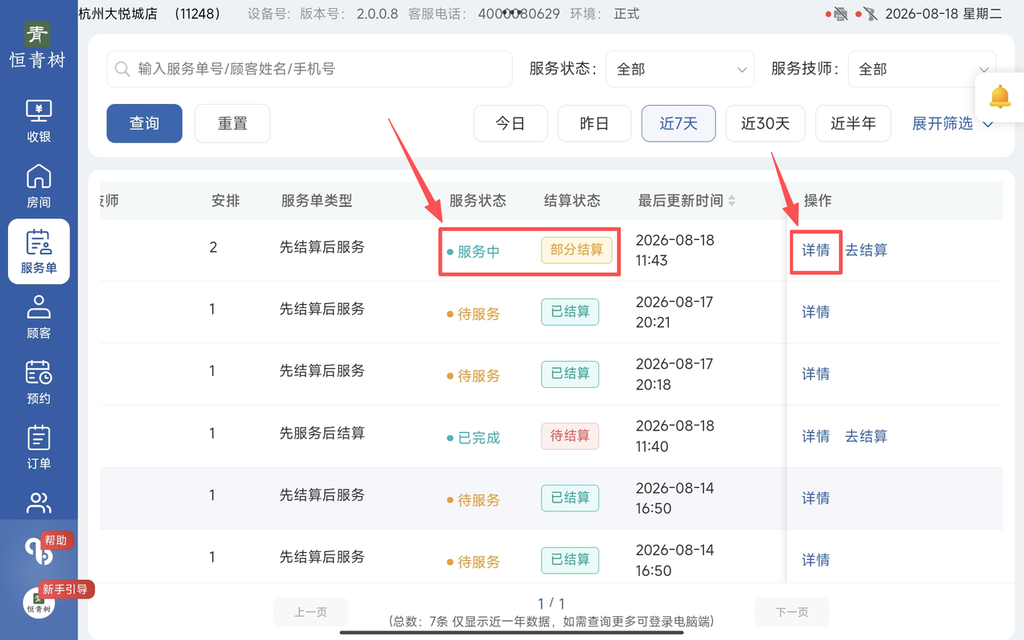Open the 服务状态 dropdown showing 全部
This screenshot has height=640, width=1024.
coord(680,69)
